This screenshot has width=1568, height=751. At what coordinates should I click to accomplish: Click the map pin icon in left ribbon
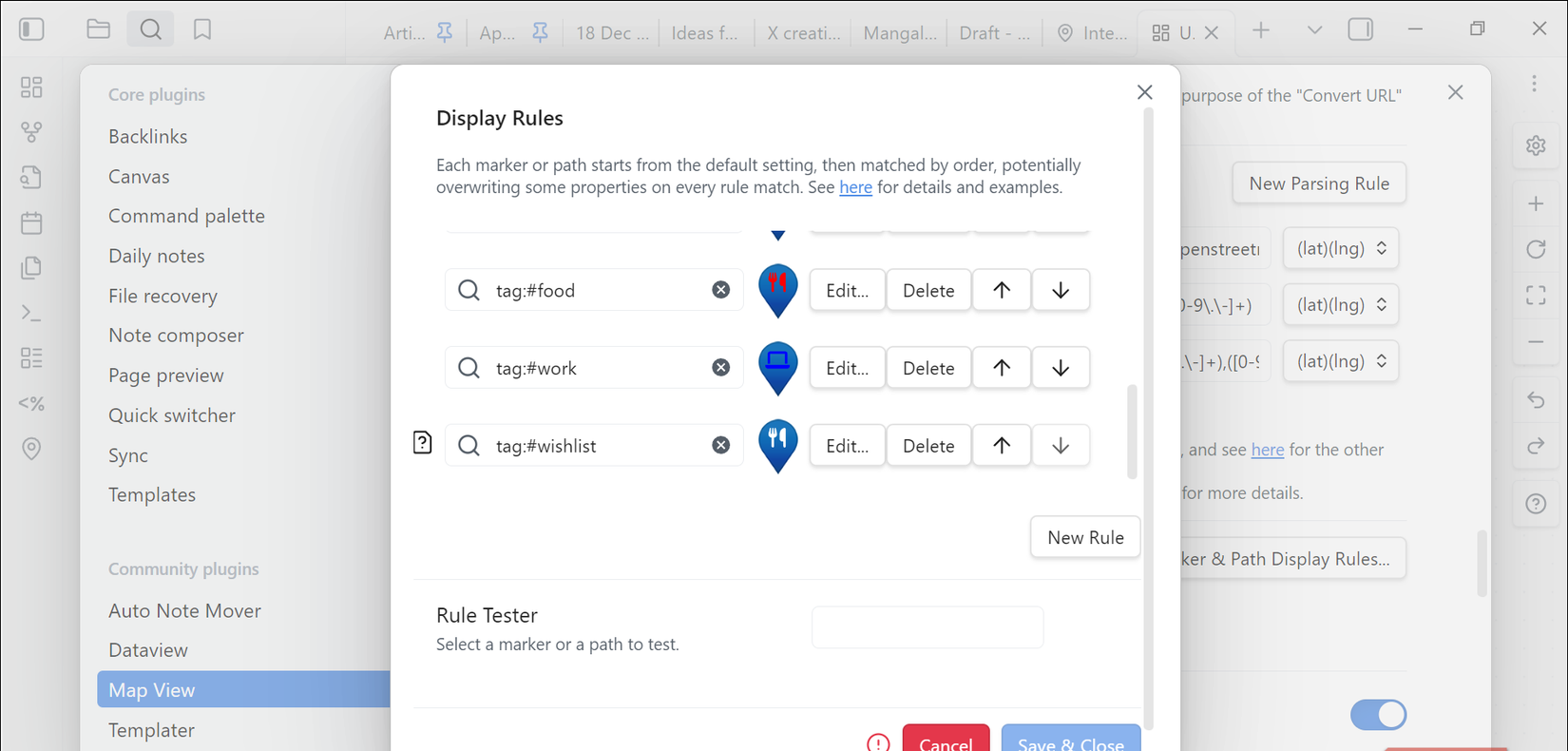(31, 449)
